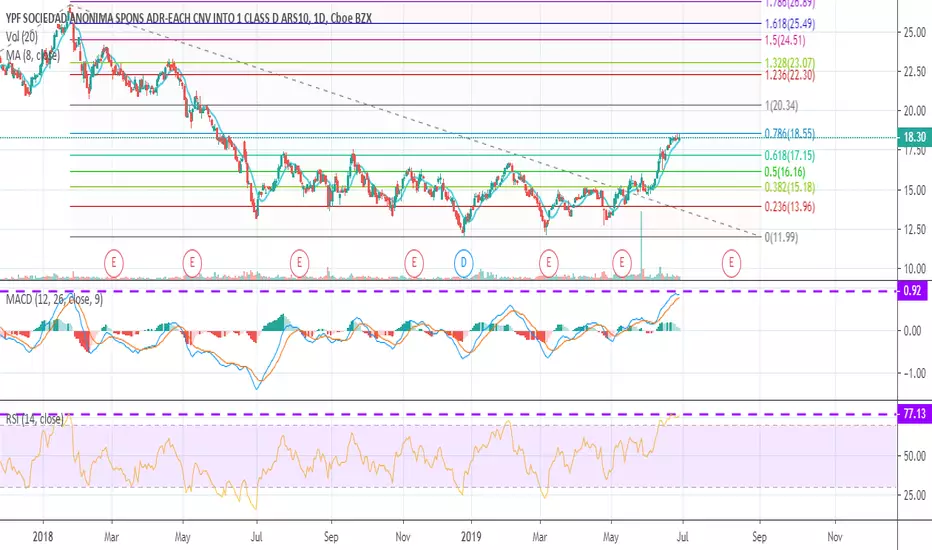Click the MACD axis 0.00 label
Screen dimensions: 932x550
(912, 331)
